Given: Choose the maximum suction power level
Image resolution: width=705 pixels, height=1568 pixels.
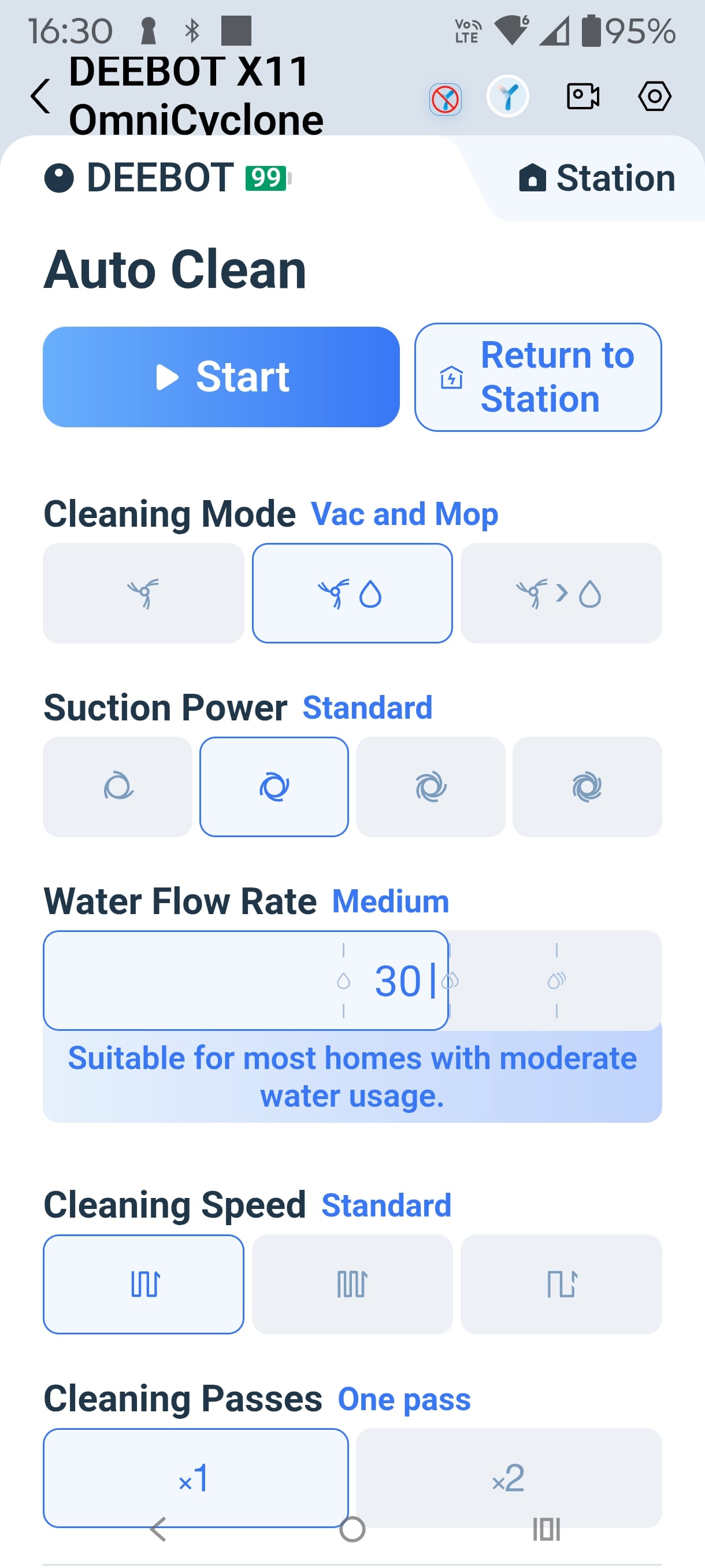Looking at the screenshot, I should [x=587, y=786].
